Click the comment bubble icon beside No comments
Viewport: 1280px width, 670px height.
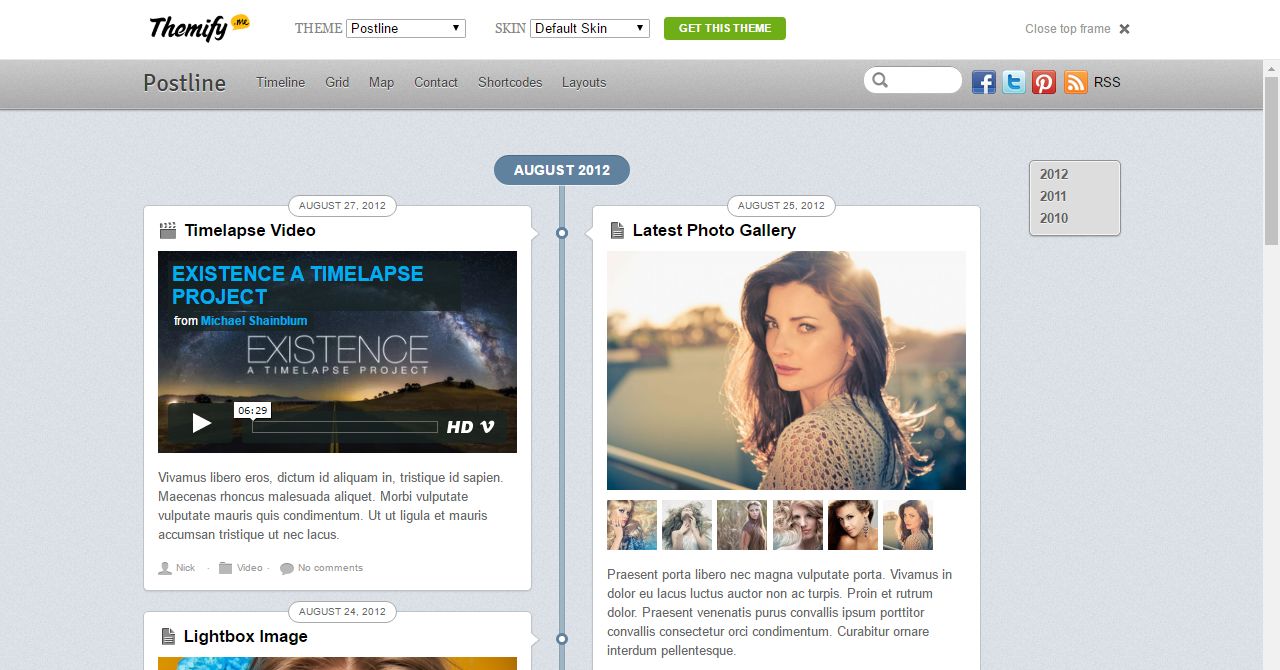287,568
